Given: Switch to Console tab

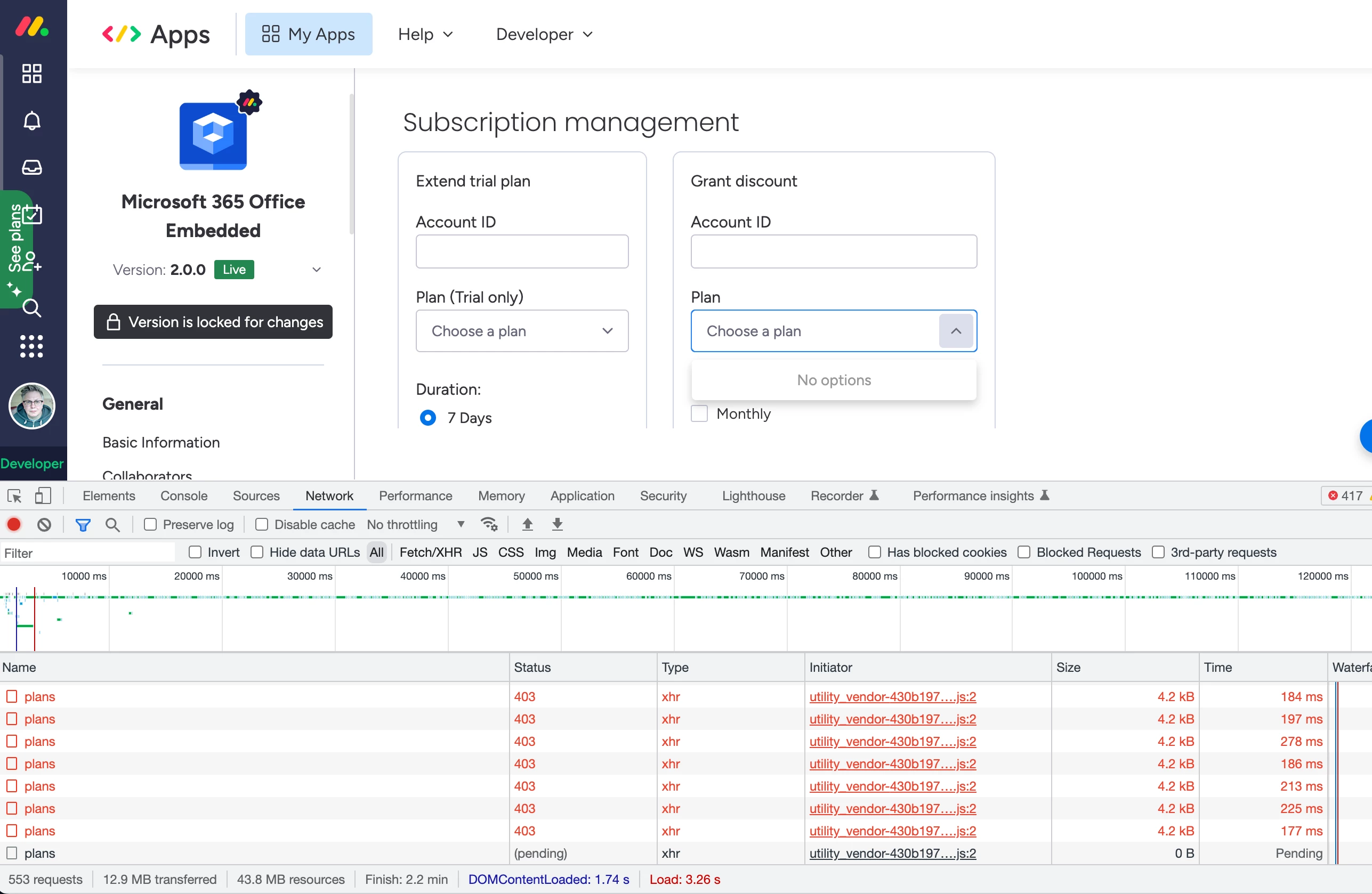Looking at the screenshot, I should click(x=184, y=495).
